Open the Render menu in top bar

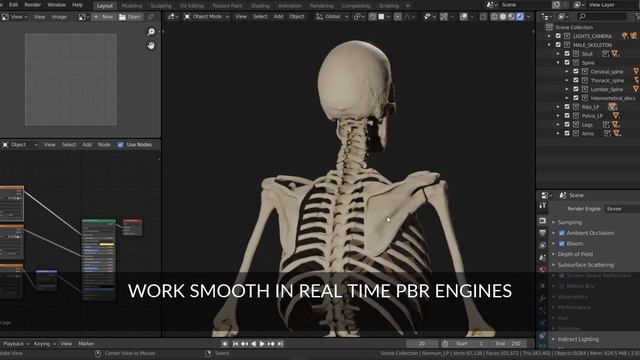(33, 5)
